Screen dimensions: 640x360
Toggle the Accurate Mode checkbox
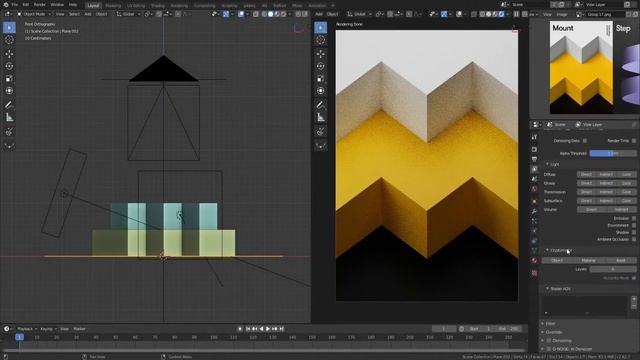click(x=634, y=278)
